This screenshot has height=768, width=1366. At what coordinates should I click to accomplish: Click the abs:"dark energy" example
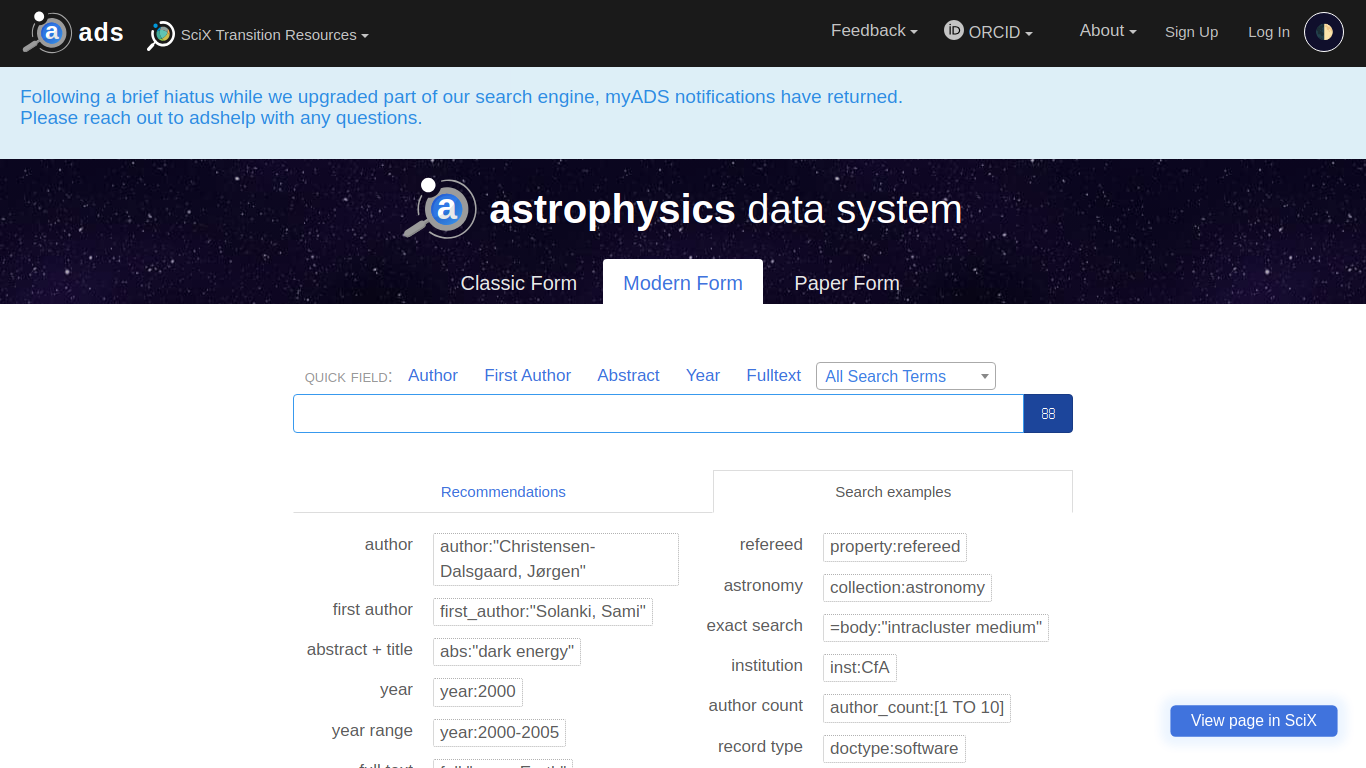[507, 652]
